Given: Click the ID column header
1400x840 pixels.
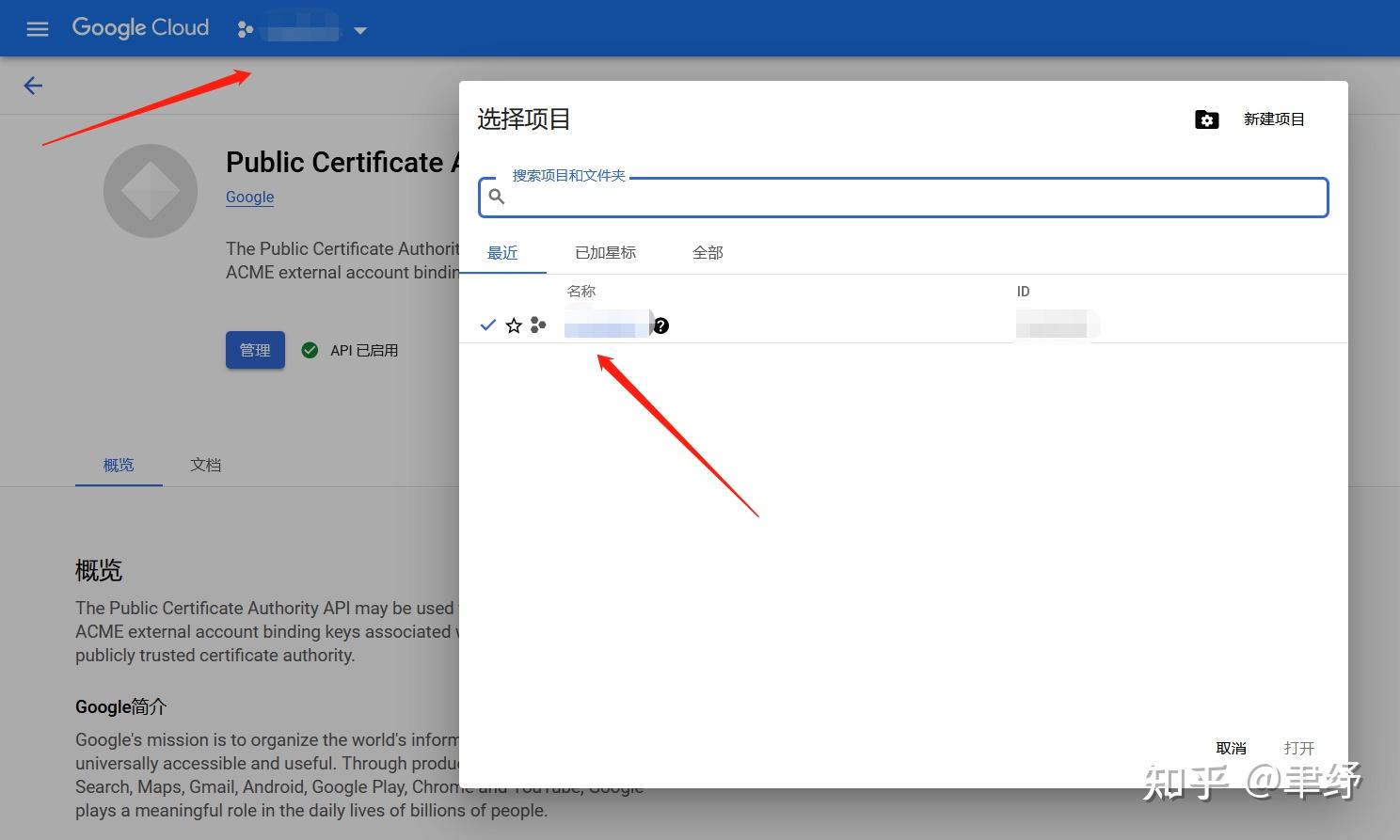Looking at the screenshot, I should point(1023,292).
